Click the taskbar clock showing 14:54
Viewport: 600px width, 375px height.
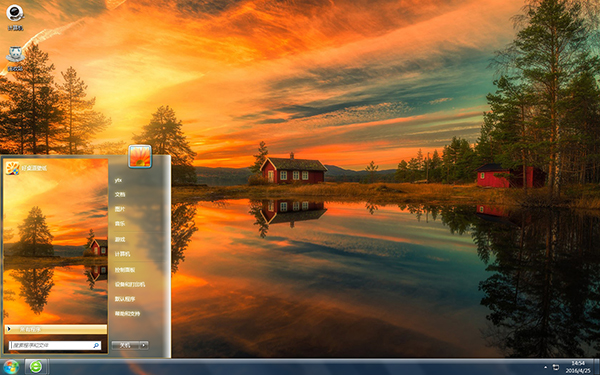pyautogui.click(x=578, y=367)
